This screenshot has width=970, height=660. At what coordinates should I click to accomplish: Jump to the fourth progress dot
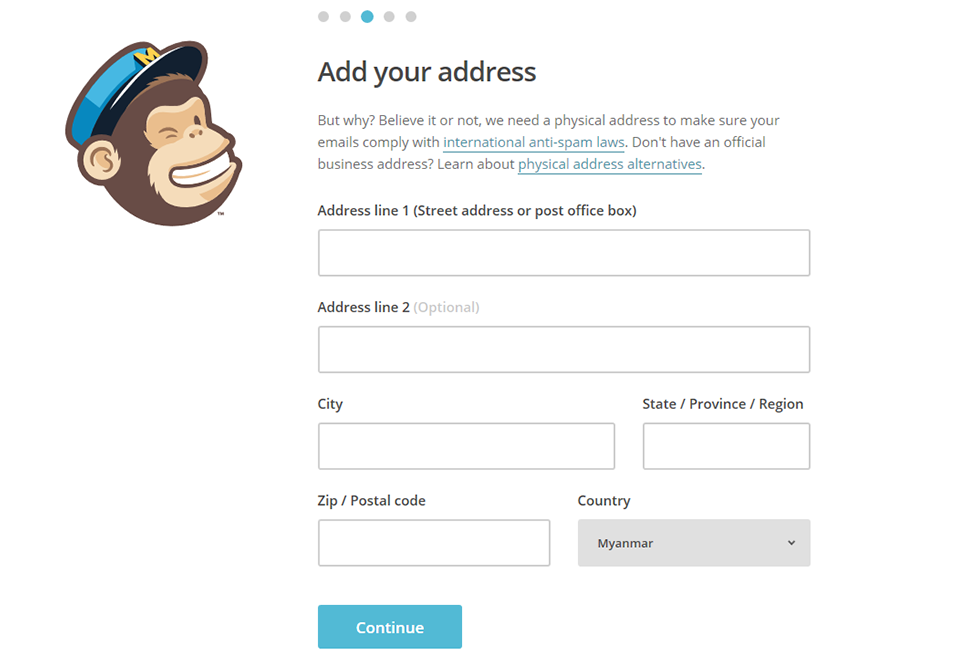coord(389,16)
